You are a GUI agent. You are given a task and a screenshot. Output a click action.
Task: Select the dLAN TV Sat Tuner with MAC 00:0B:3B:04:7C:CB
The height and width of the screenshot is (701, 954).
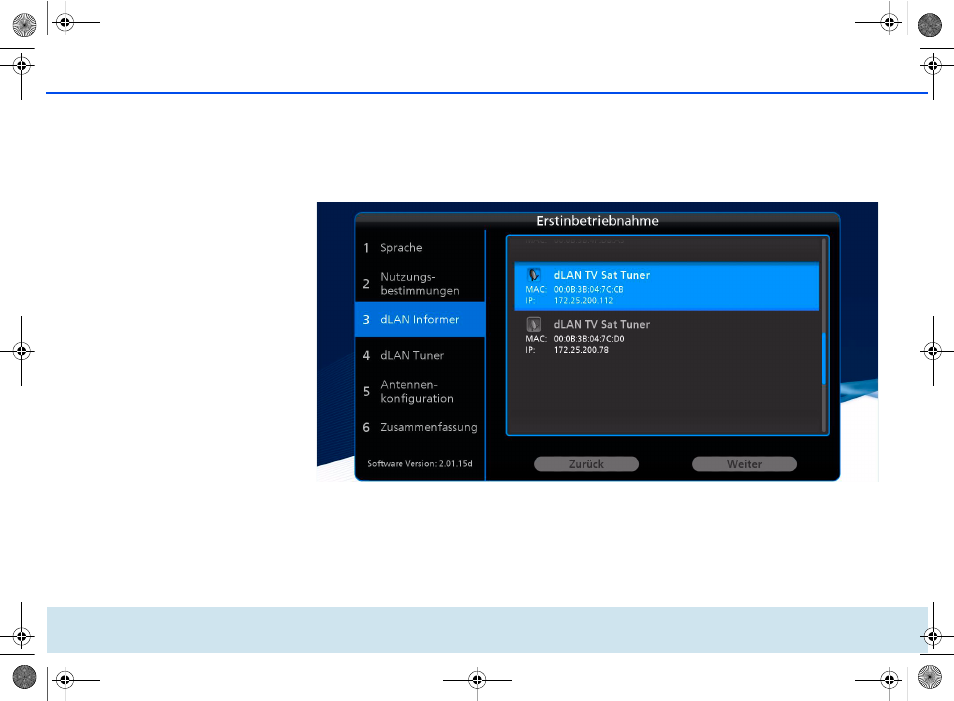(666, 287)
